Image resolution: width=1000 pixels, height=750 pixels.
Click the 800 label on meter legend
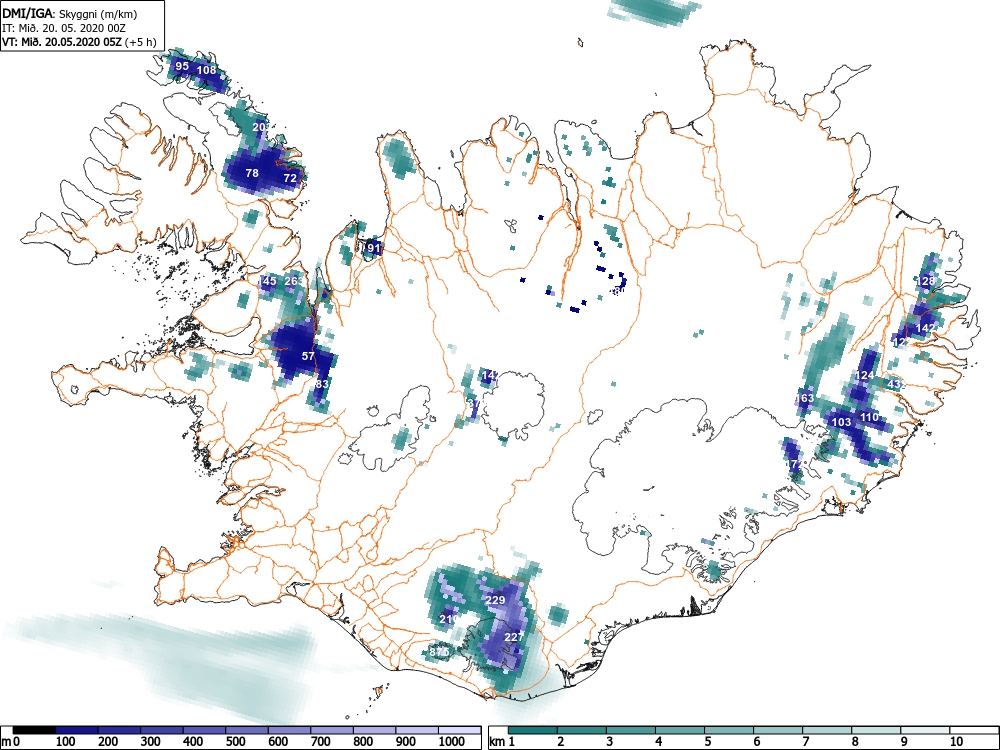coord(363,742)
